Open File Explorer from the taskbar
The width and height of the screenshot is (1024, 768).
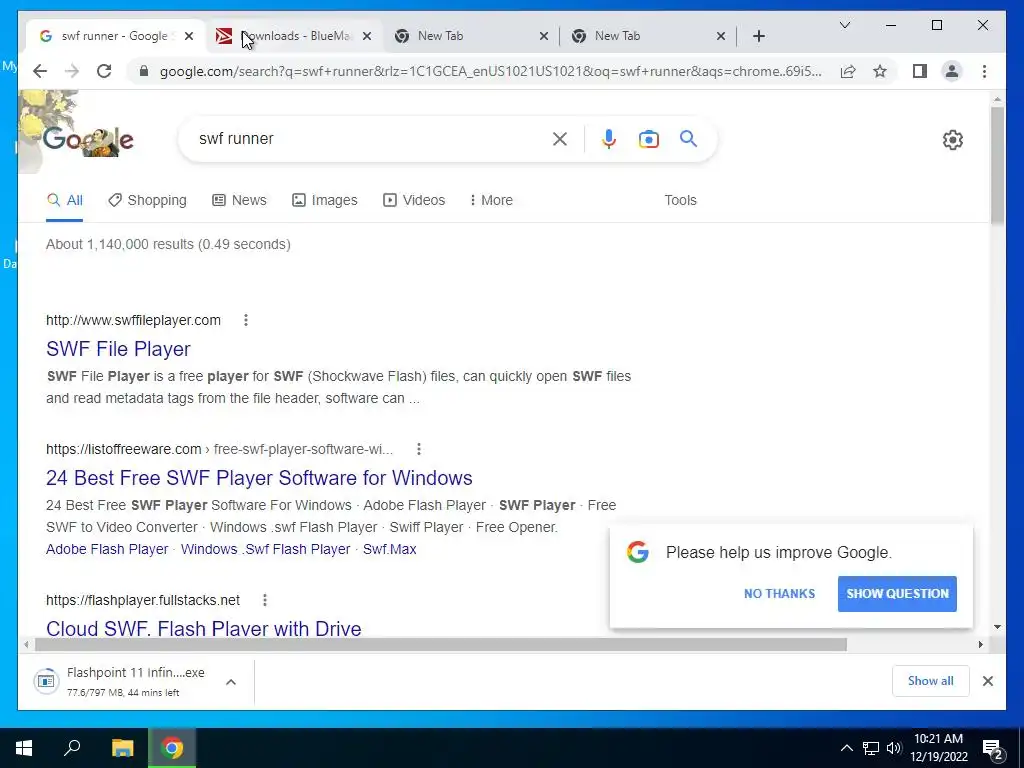coord(122,748)
